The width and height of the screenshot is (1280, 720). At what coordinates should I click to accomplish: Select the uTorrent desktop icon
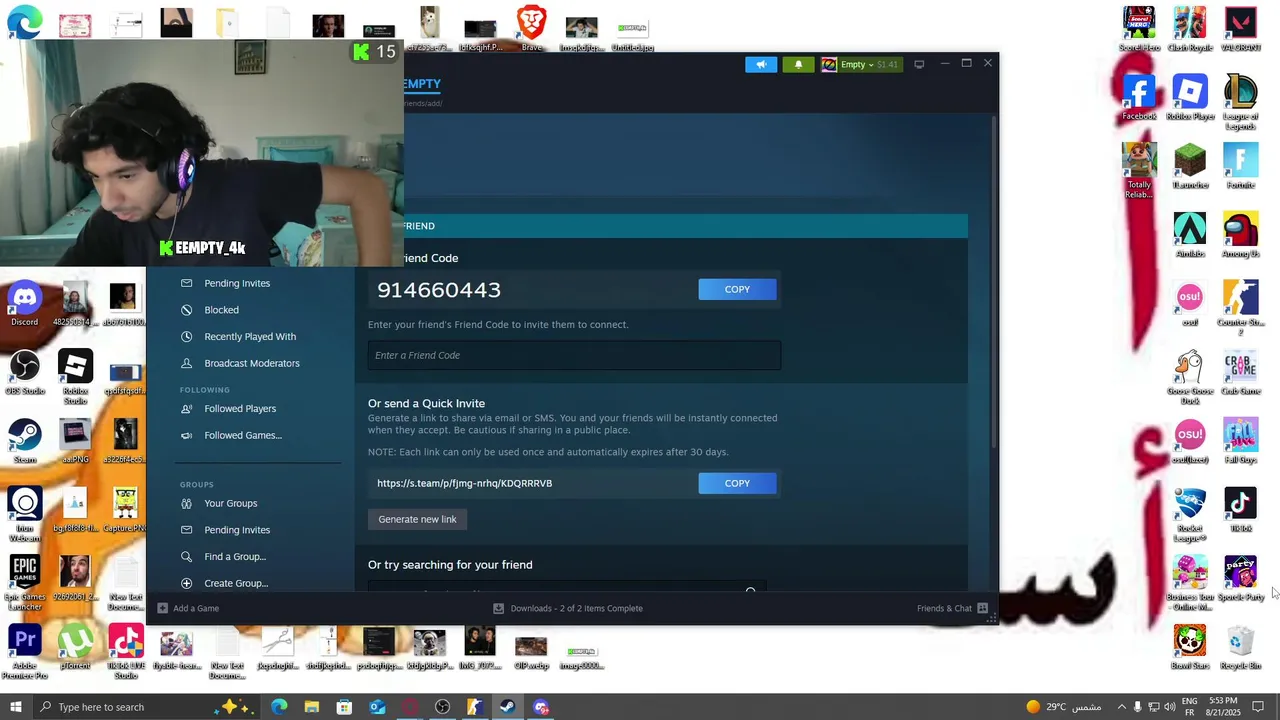[x=75, y=647]
